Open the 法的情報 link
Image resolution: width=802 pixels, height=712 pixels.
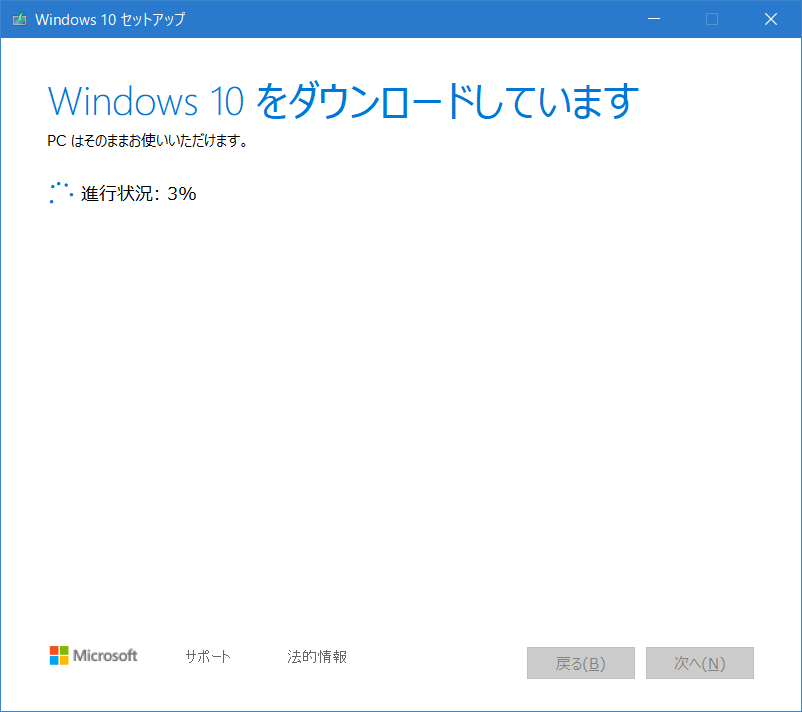pos(317,656)
